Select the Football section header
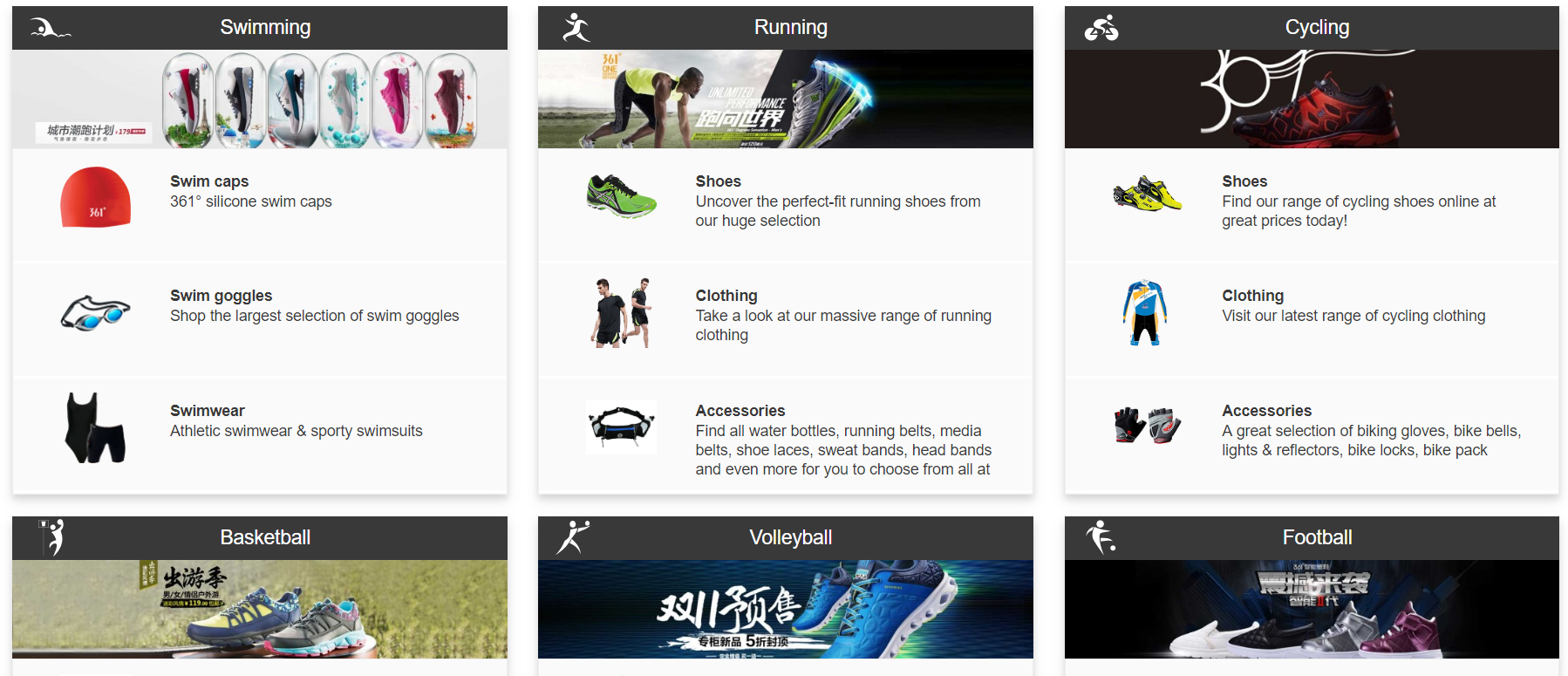Screen dimensions: 1568x676 (1312, 538)
